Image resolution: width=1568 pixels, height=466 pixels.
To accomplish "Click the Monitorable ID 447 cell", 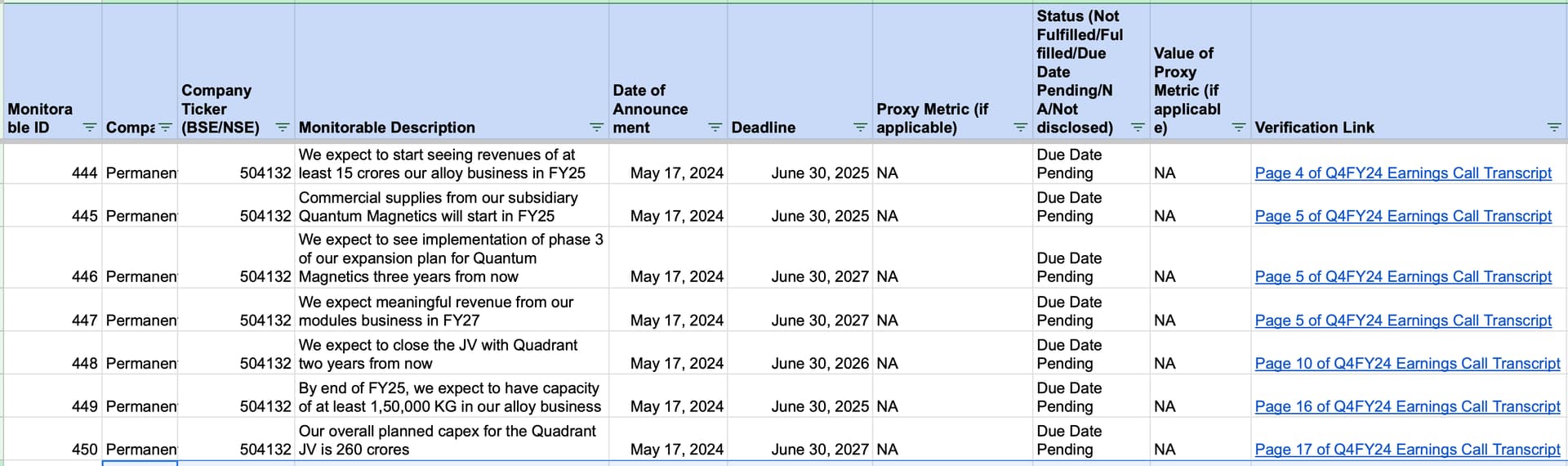I will 53,311.
